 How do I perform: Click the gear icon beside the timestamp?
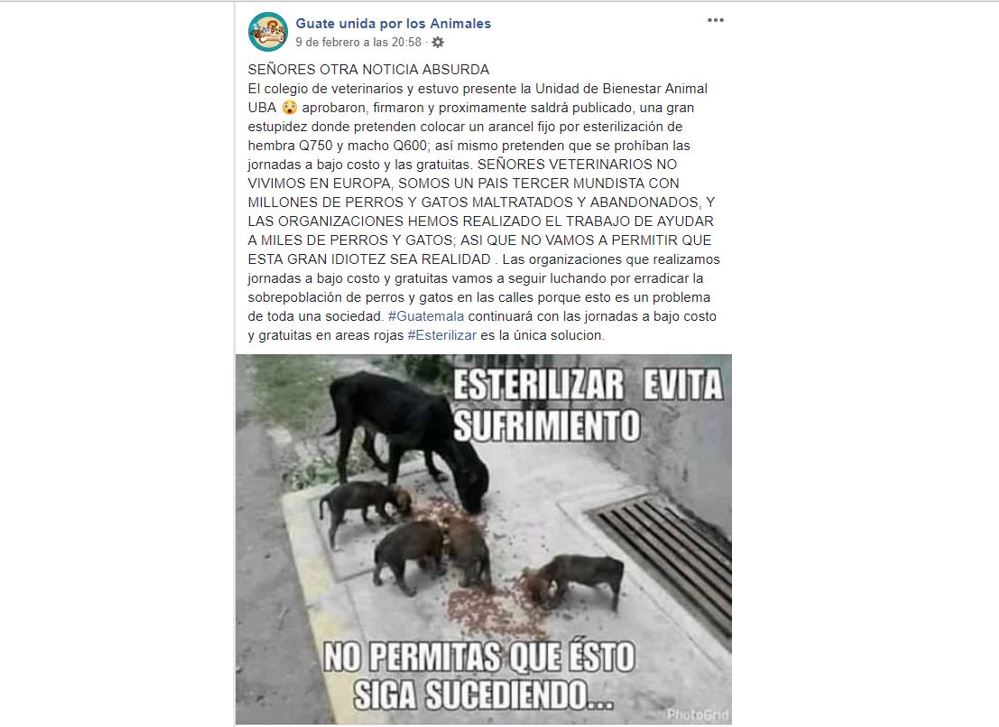tap(438, 42)
